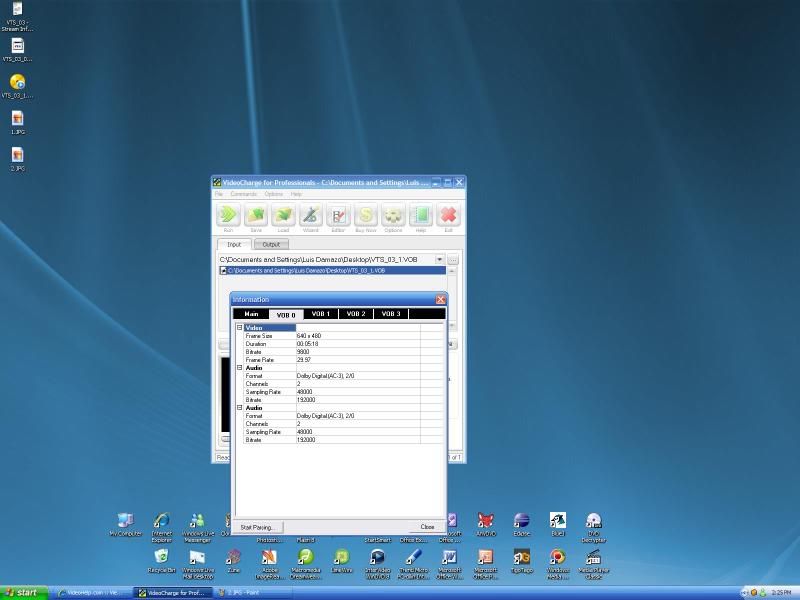Select the TigoTago desktop icon
The height and width of the screenshot is (600, 800).
(521, 561)
